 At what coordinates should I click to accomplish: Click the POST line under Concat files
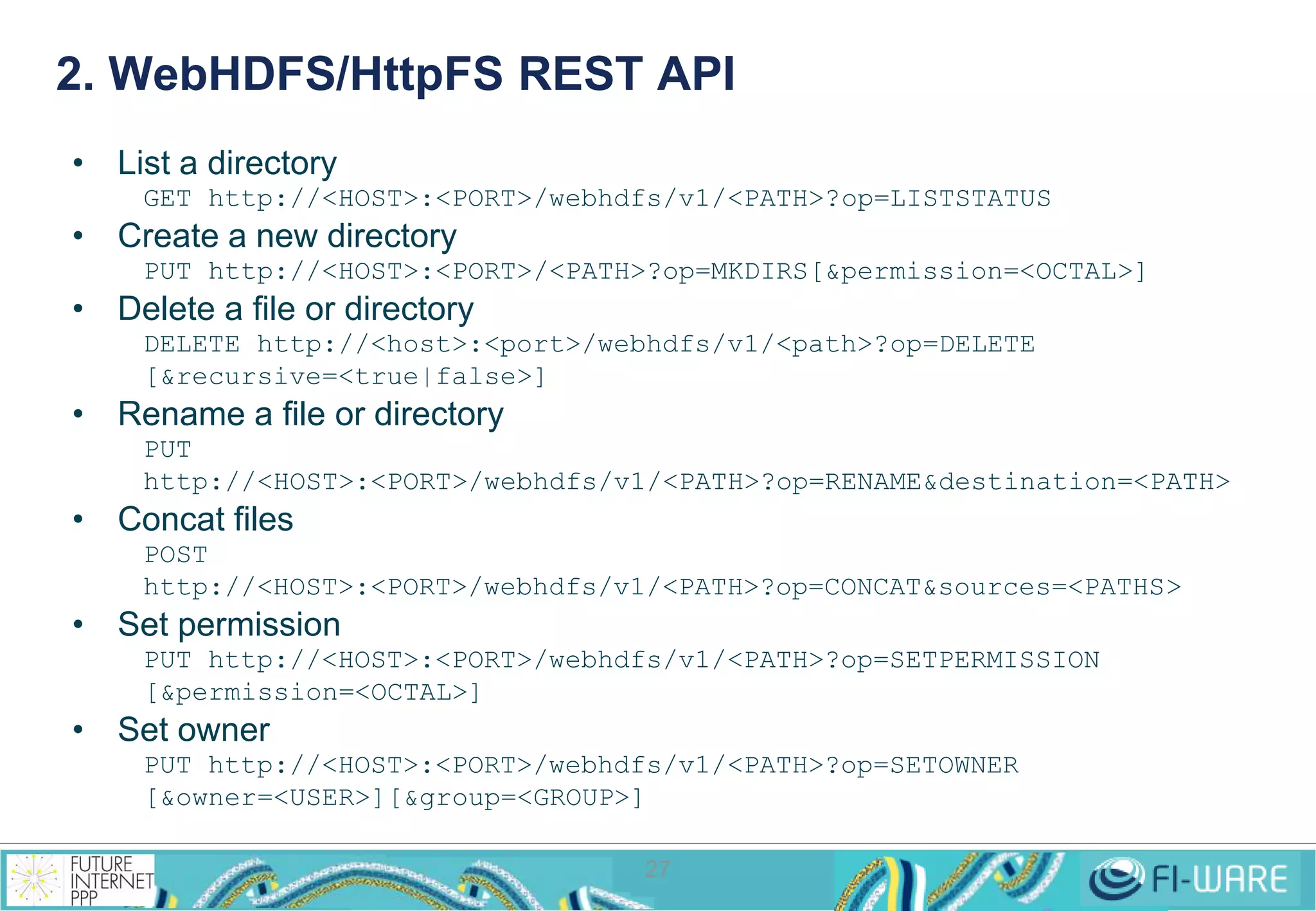pos(175,555)
